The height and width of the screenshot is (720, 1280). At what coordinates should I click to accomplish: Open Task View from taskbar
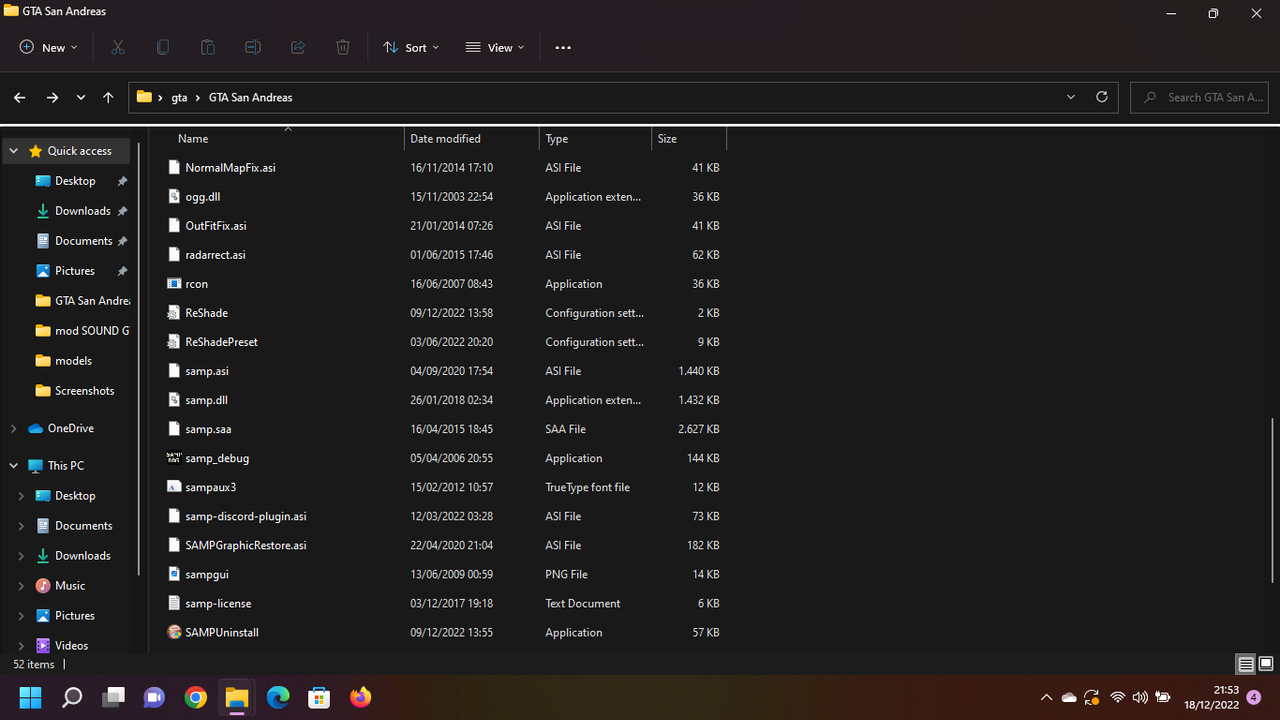pyautogui.click(x=113, y=697)
